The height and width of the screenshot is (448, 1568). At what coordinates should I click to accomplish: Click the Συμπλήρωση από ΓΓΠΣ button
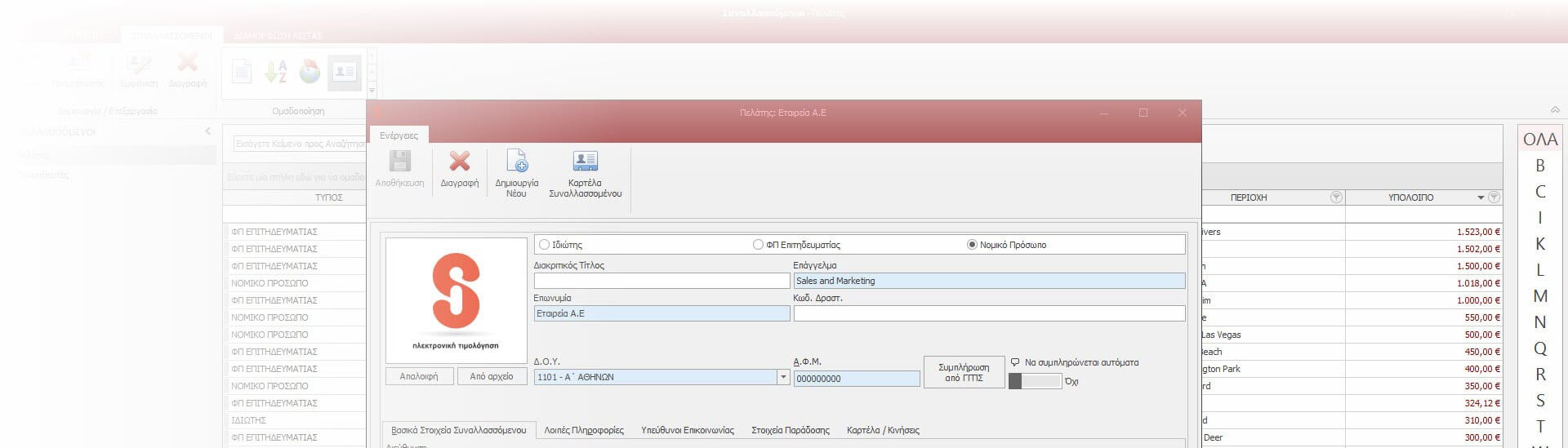[x=964, y=372]
